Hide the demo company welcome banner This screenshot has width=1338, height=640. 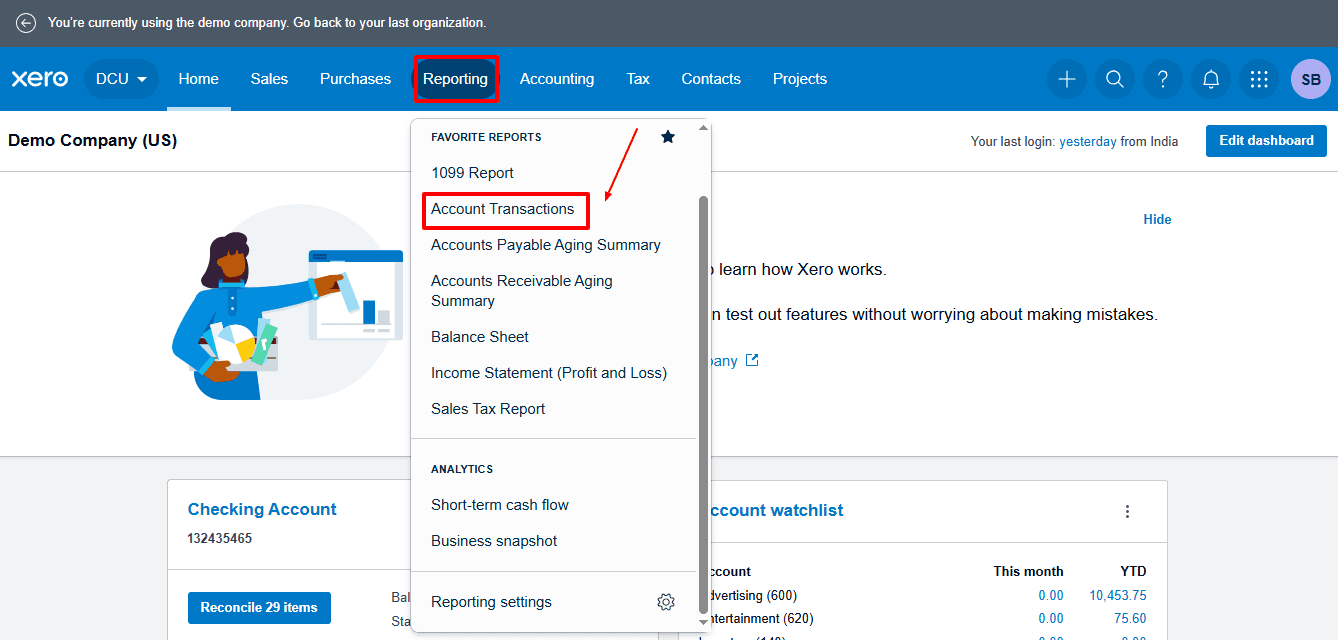click(x=1157, y=219)
